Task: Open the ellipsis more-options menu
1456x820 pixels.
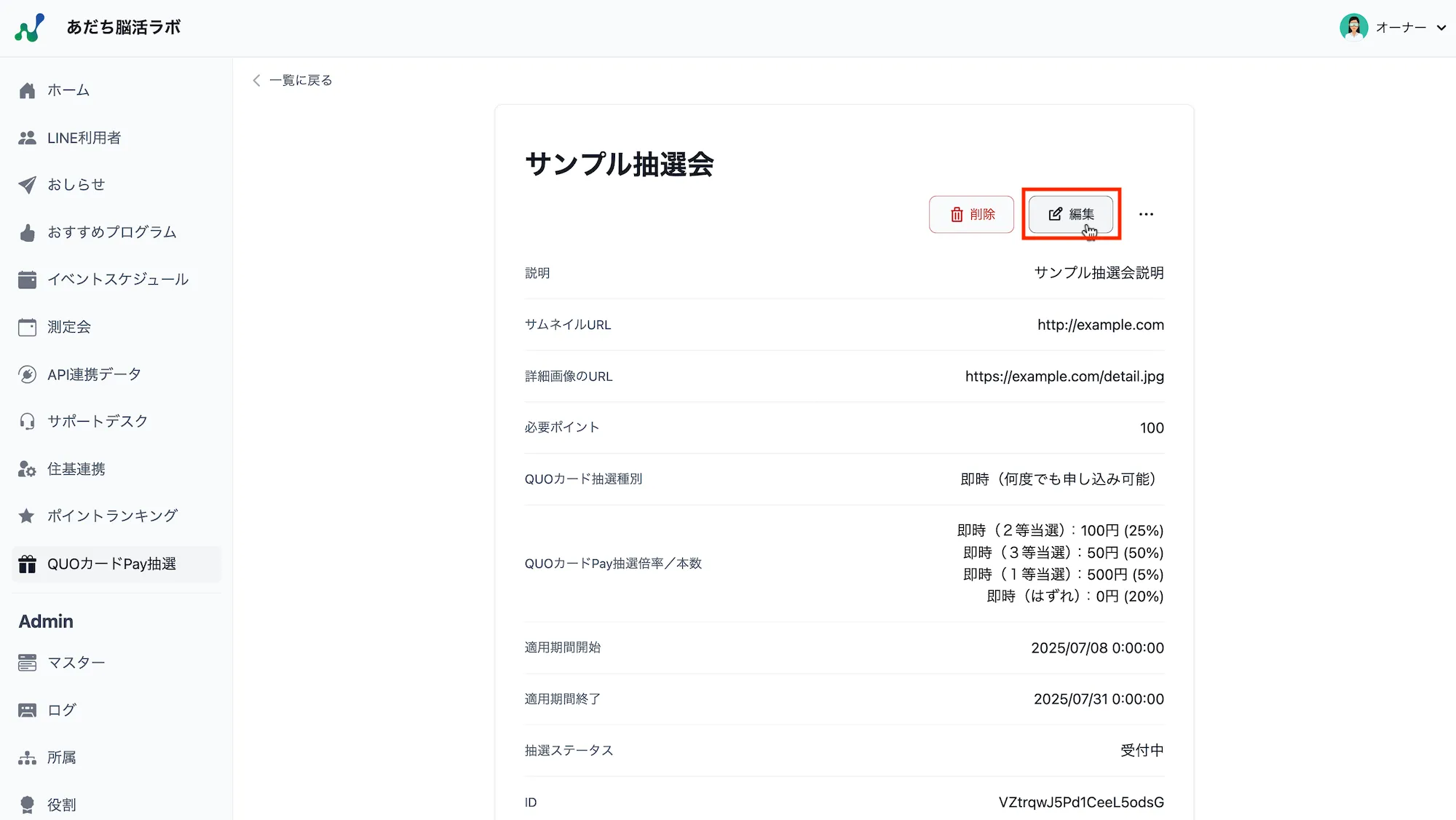Action: coord(1146,213)
